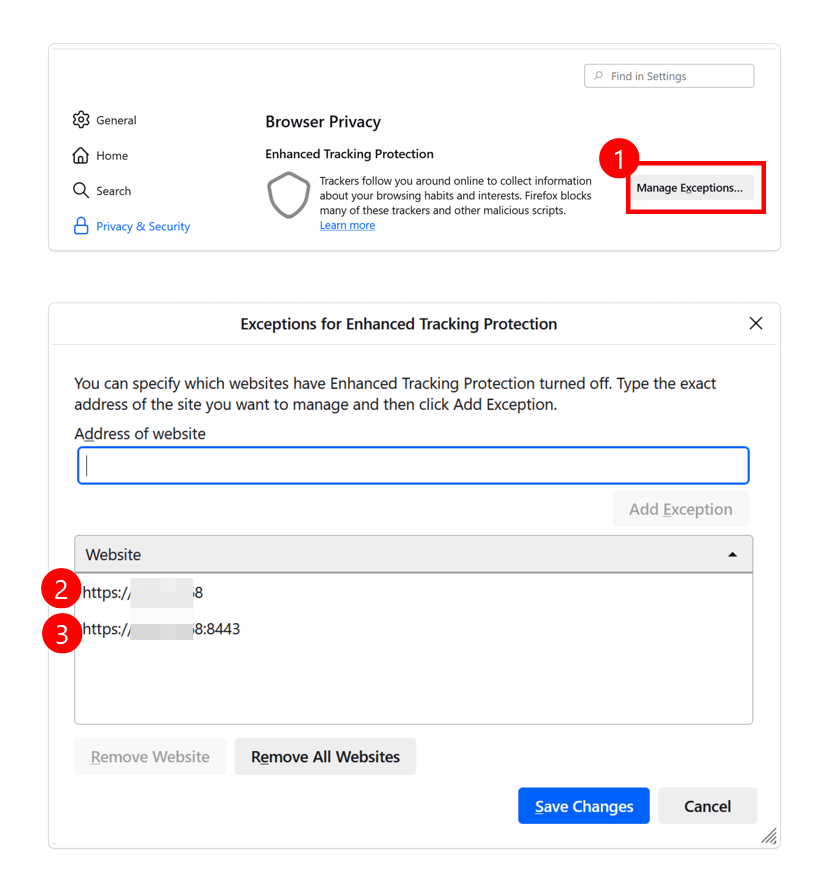The image size is (825, 882).
Task: Open the Home settings category
Action: pyautogui.click(x=112, y=156)
